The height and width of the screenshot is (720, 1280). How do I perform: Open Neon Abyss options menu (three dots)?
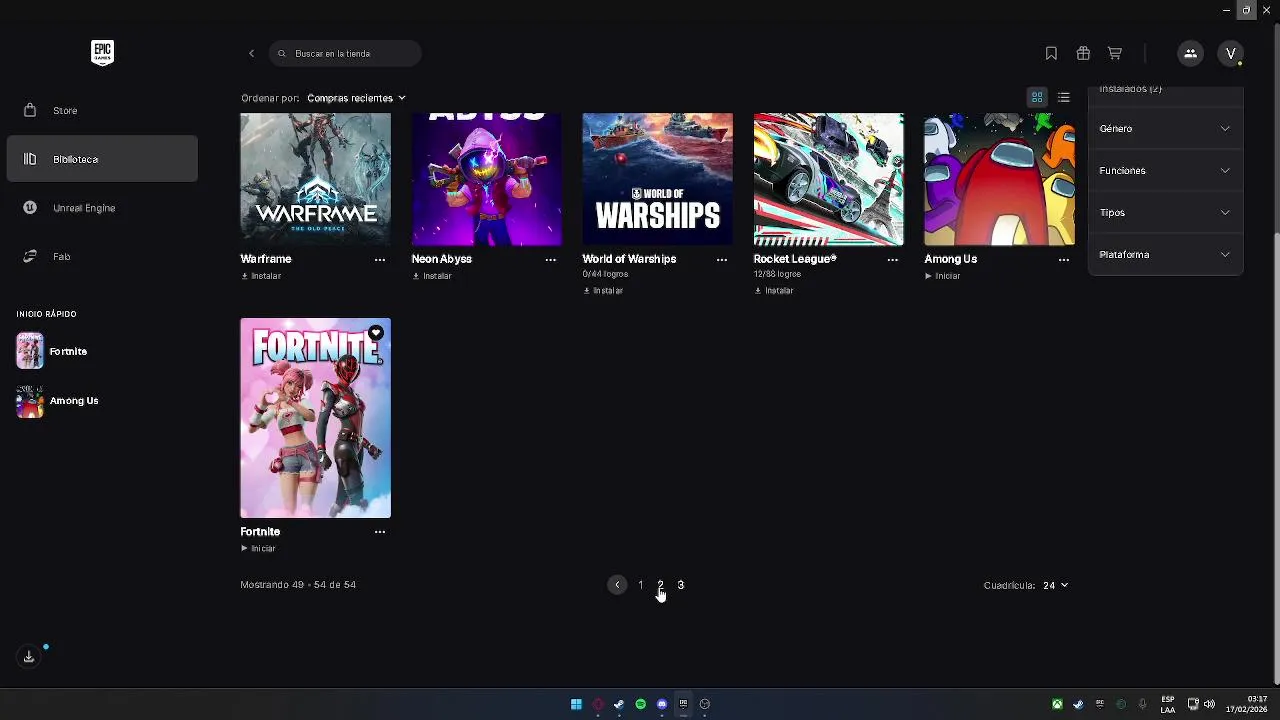click(551, 259)
